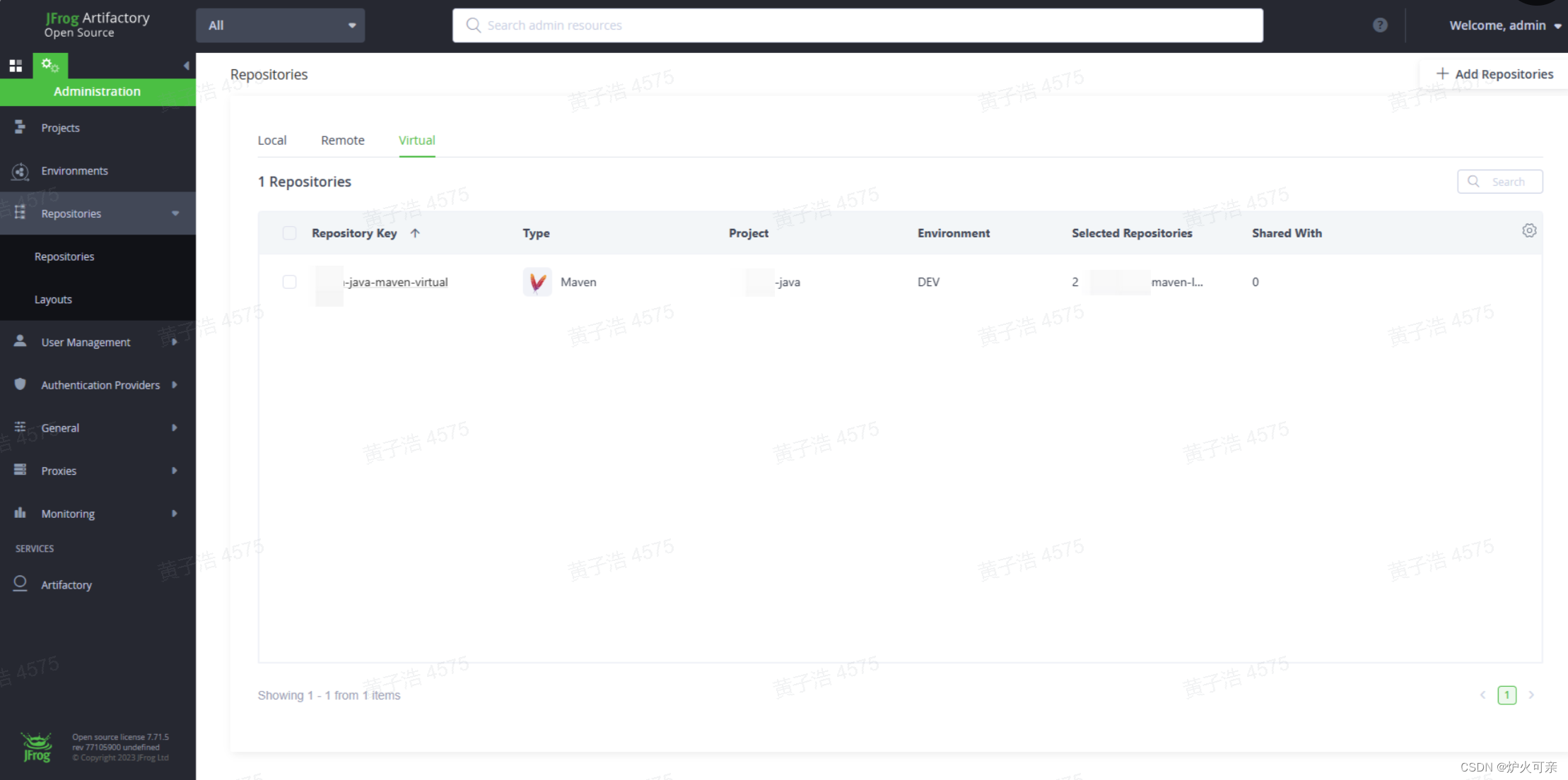This screenshot has height=780, width=1568.
Task: Click the Proxies server icon
Action: pyautogui.click(x=20, y=470)
